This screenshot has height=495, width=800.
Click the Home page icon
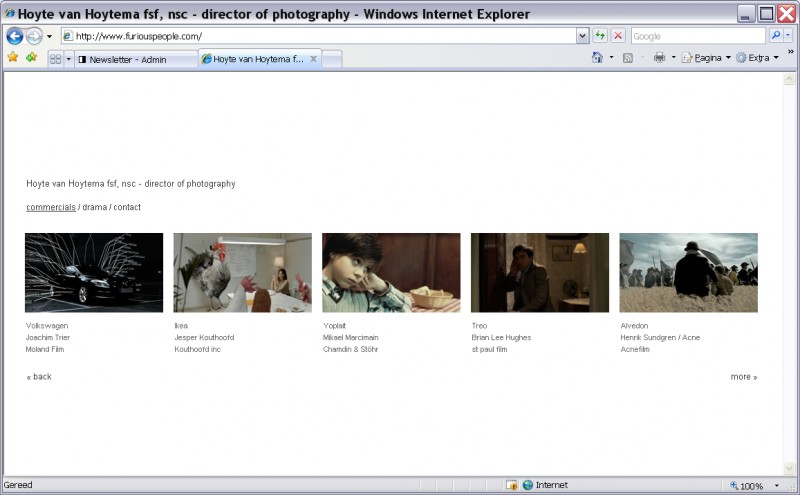tap(597, 58)
